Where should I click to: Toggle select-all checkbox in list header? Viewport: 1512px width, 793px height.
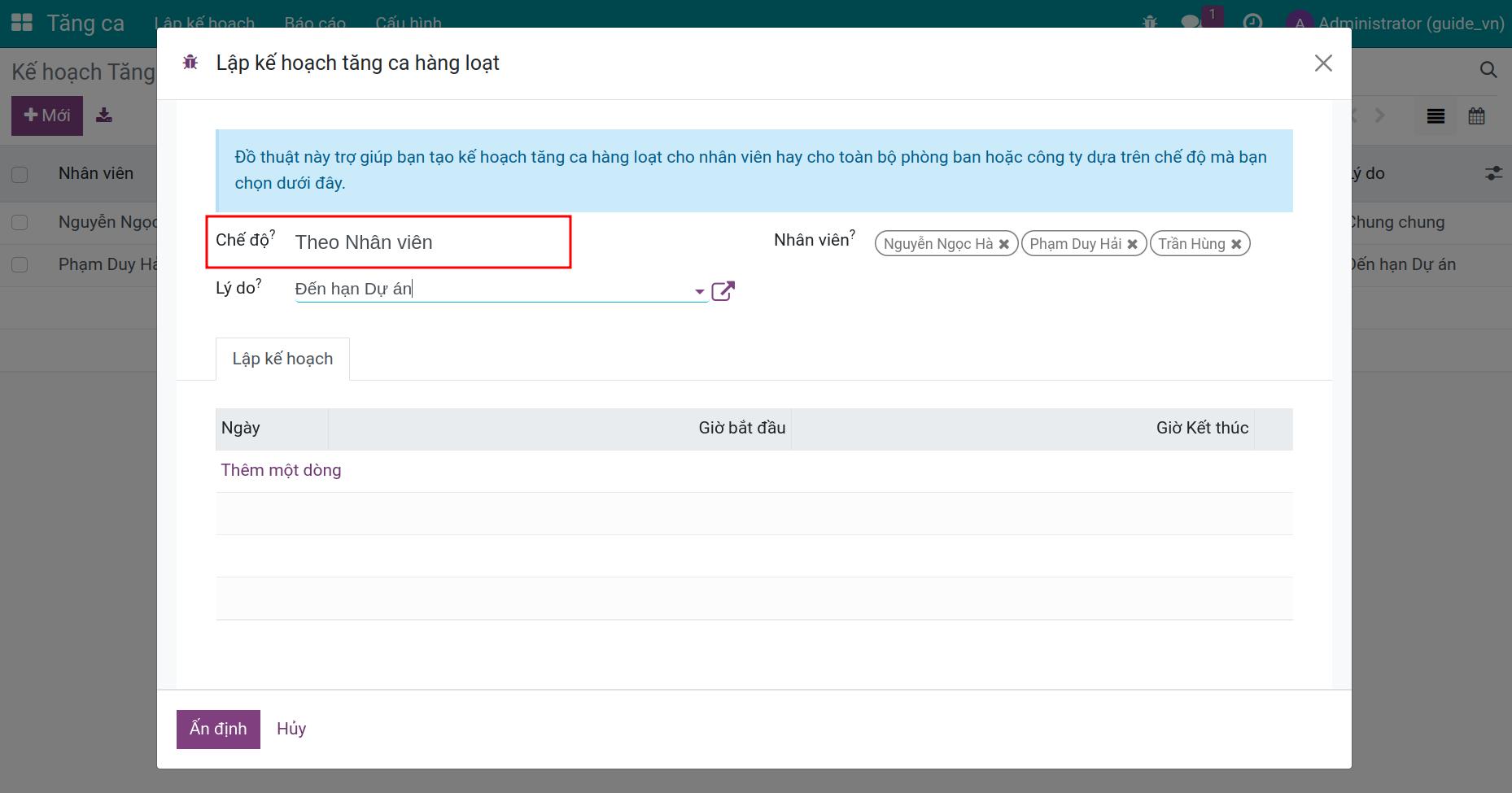(20, 174)
